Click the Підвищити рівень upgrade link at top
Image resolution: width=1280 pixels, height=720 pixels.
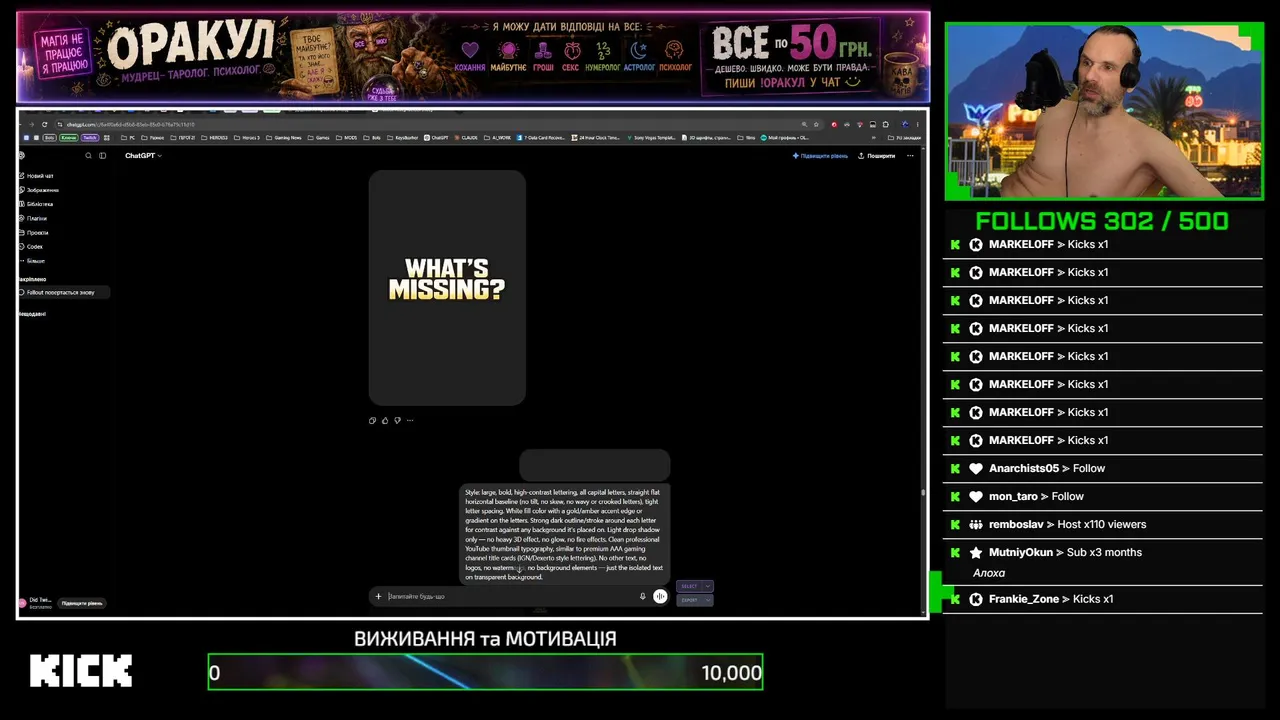(x=820, y=156)
